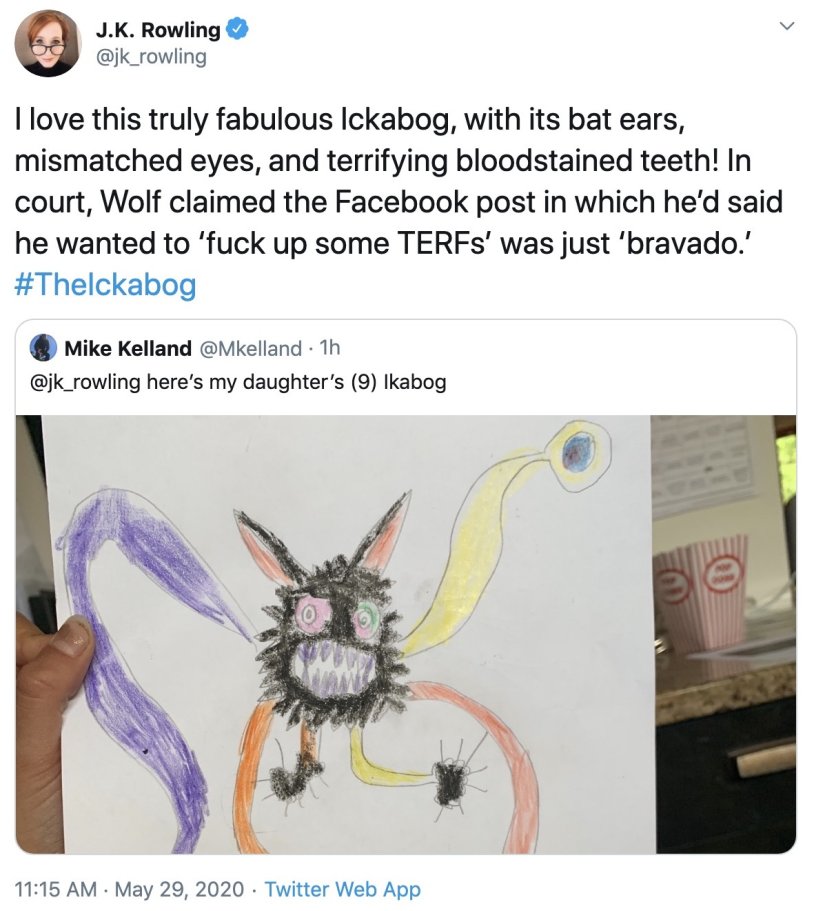Open the quoted tweet's 1h timestamp
The image size is (814, 911).
[x=330, y=348]
